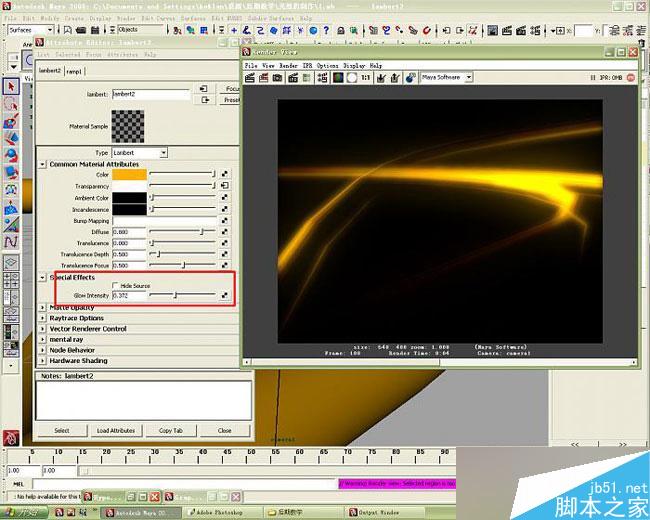Select the Lasso tool in toolbox
Viewport: 650px width, 520px height.
[x=12, y=103]
